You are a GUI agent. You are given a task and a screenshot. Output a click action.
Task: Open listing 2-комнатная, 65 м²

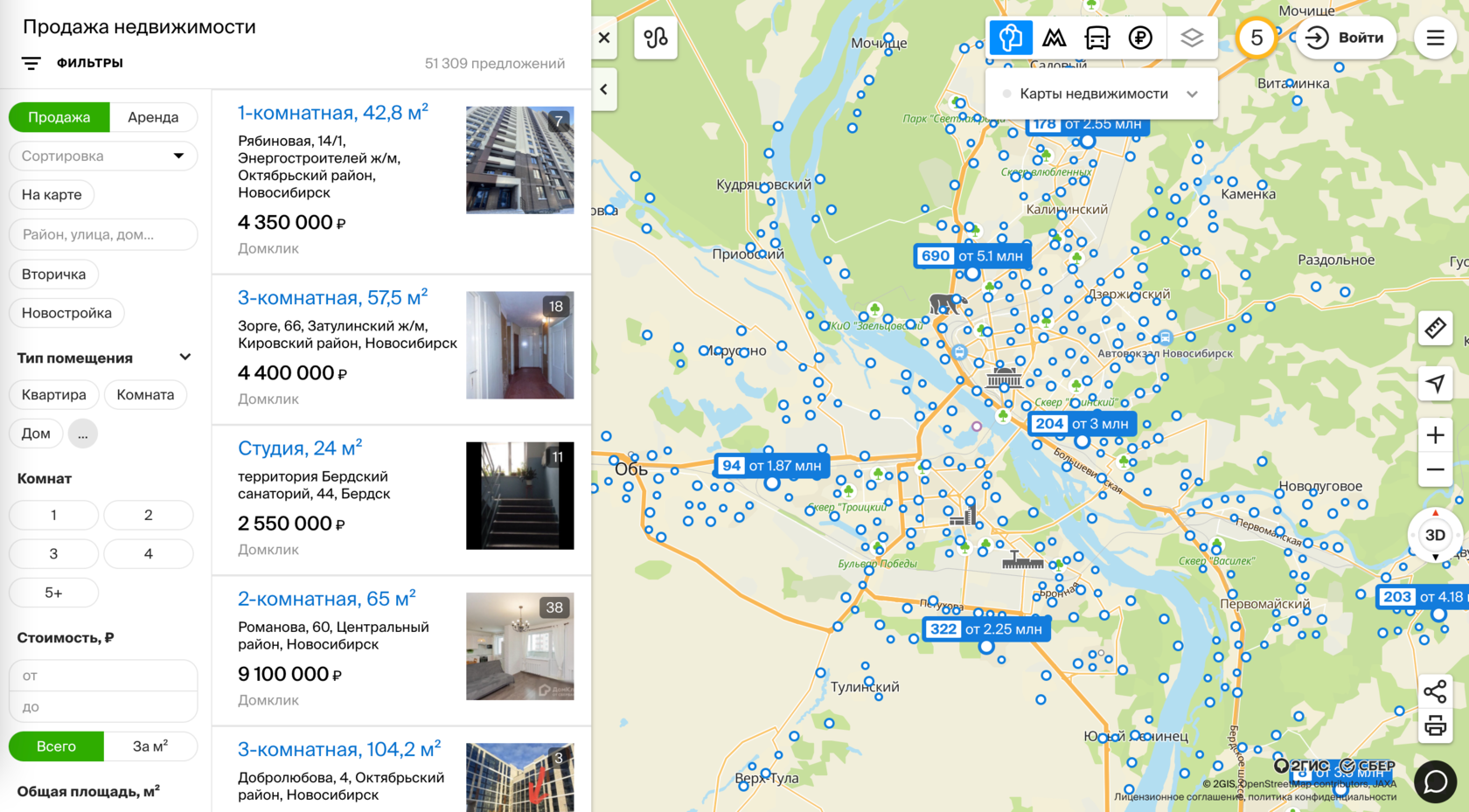pyautogui.click(x=327, y=599)
